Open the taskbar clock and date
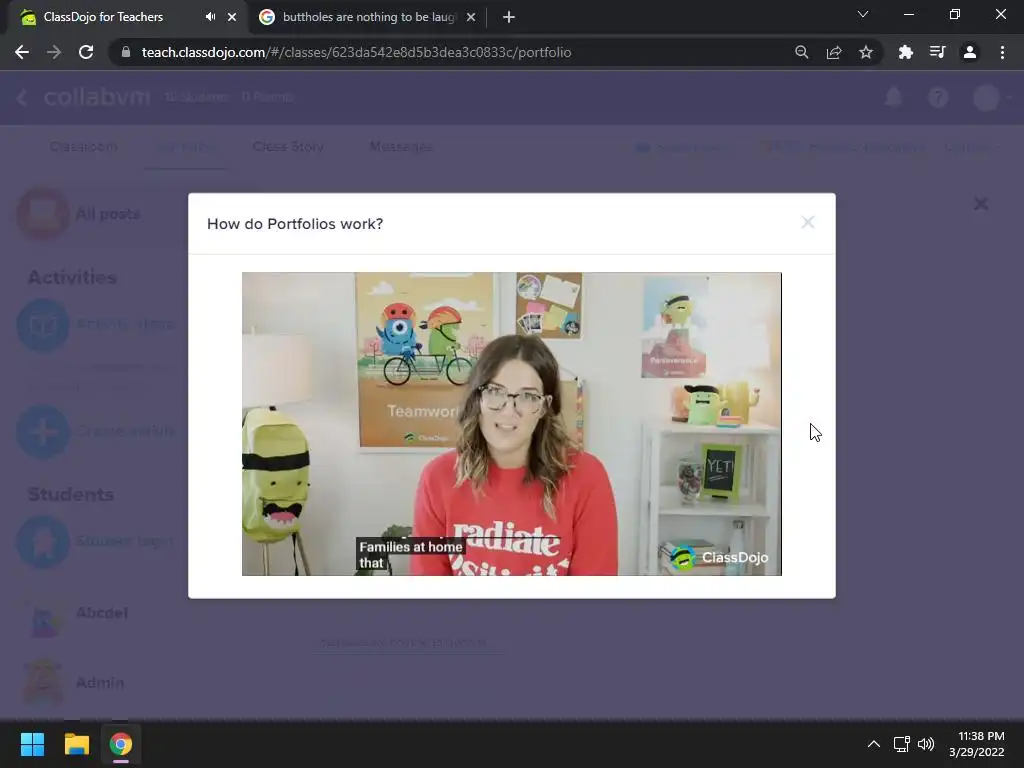Image resolution: width=1024 pixels, height=768 pixels. click(977, 744)
